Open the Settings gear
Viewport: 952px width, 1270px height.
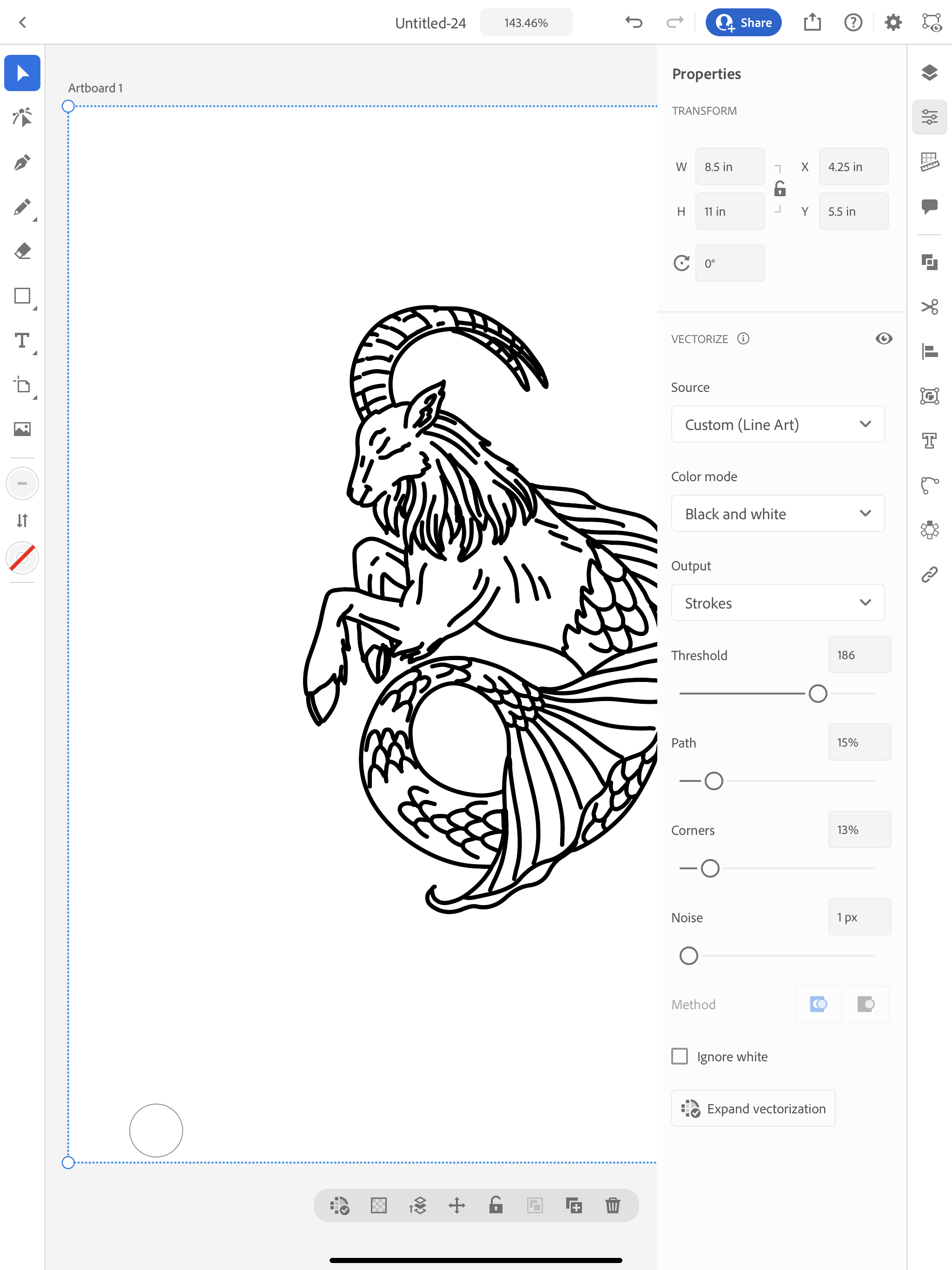coord(893,22)
